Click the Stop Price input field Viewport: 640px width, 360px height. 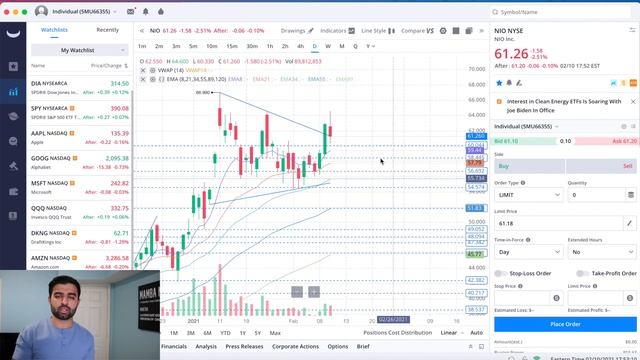click(522, 298)
